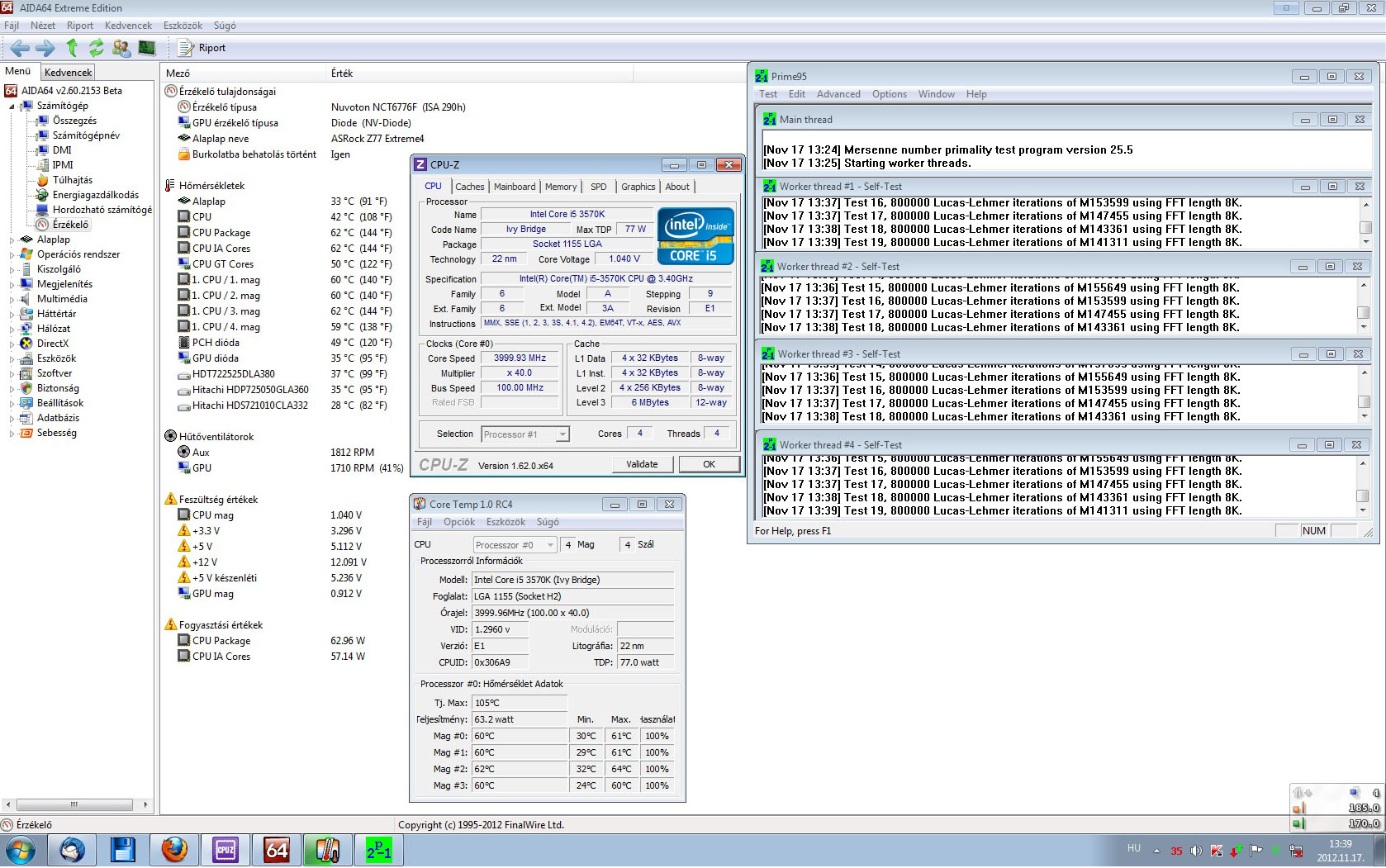
Task: Select Túlhajtás in the sidebar tree
Action: (x=73, y=180)
